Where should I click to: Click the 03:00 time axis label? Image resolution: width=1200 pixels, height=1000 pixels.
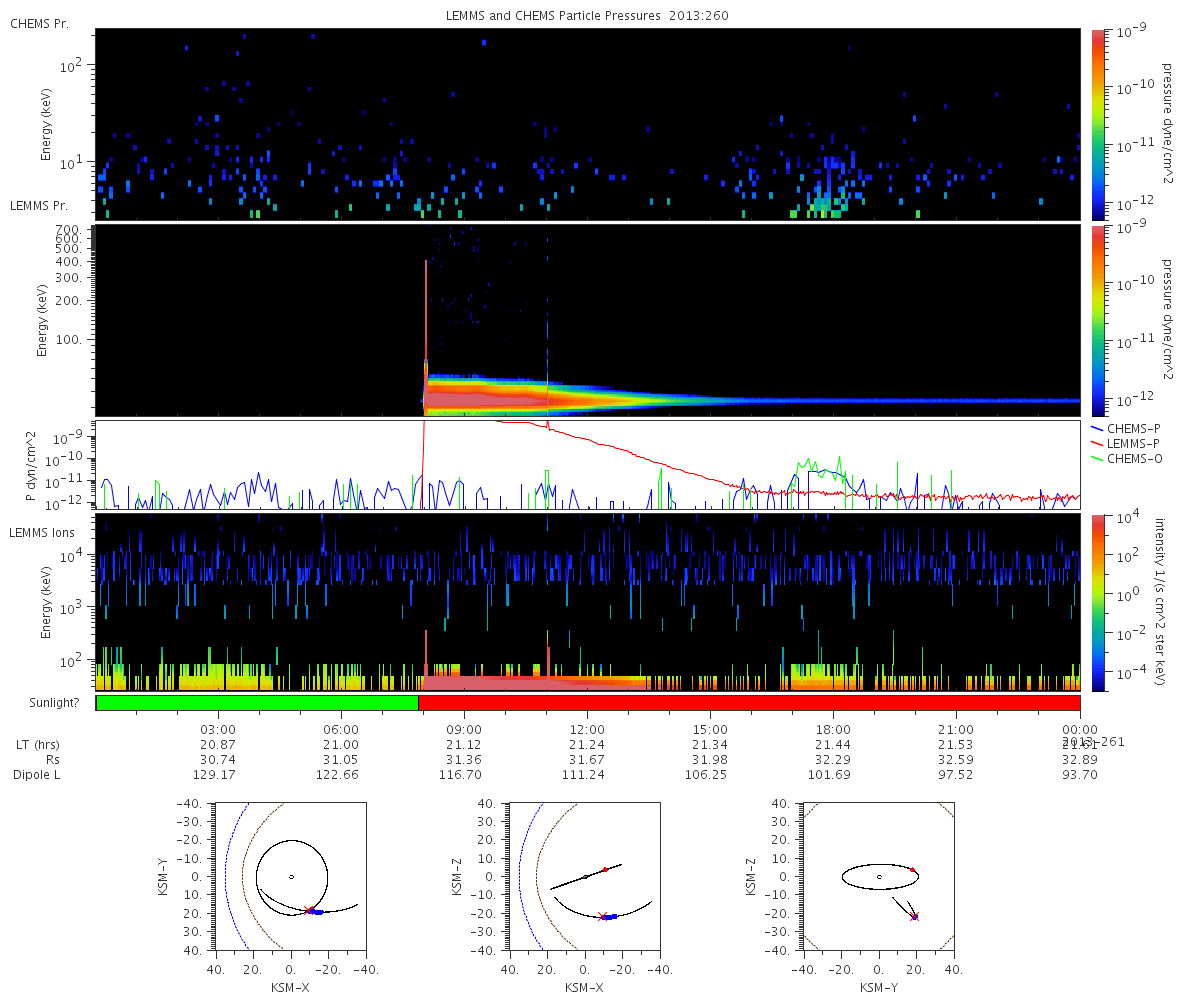click(218, 730)
